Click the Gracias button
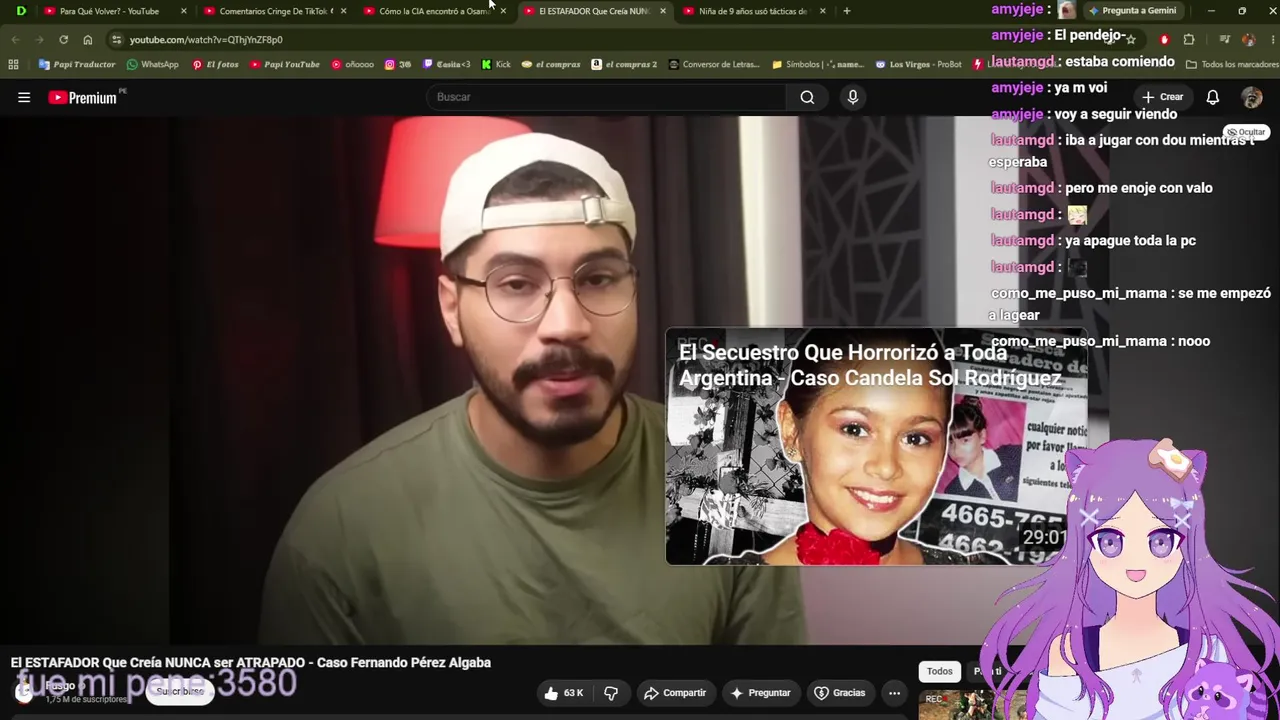Viewport: 1280px width, 720px height. [x=839, y=693]
